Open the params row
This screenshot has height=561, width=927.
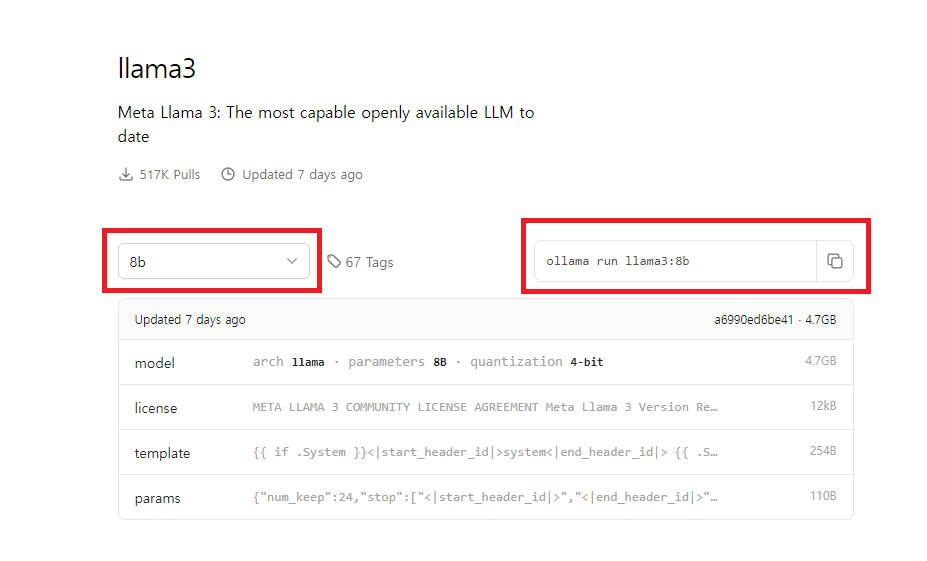(x=485, y=497)
